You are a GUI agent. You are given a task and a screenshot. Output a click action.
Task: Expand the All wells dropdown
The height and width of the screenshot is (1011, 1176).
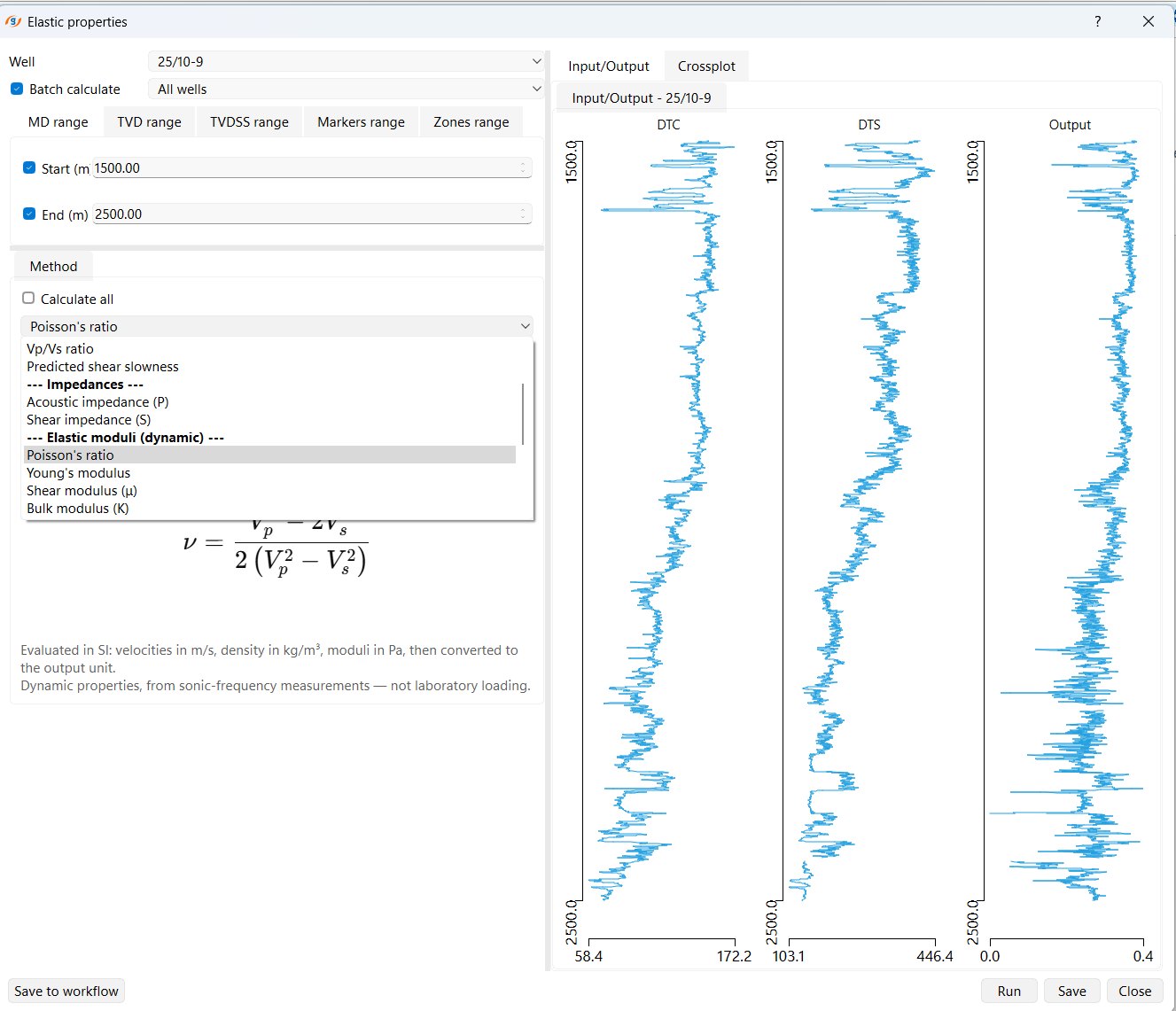click(346, 89)
